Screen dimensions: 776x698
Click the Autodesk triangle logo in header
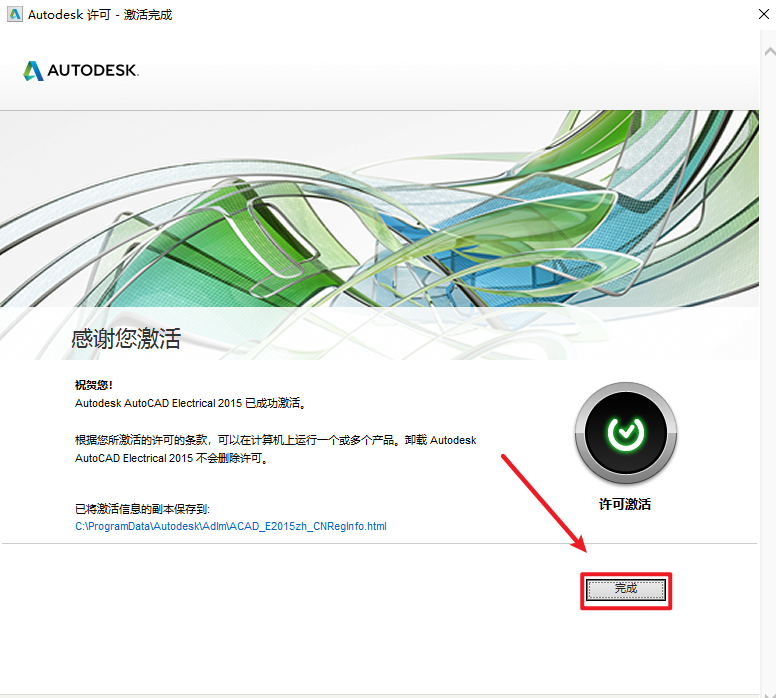tap(33, 71)
